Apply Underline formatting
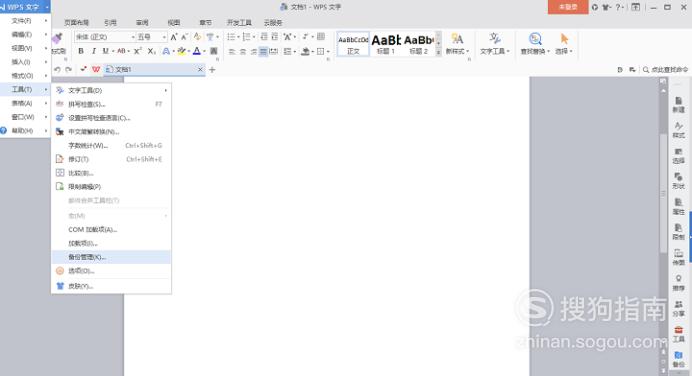 (105, 51)
